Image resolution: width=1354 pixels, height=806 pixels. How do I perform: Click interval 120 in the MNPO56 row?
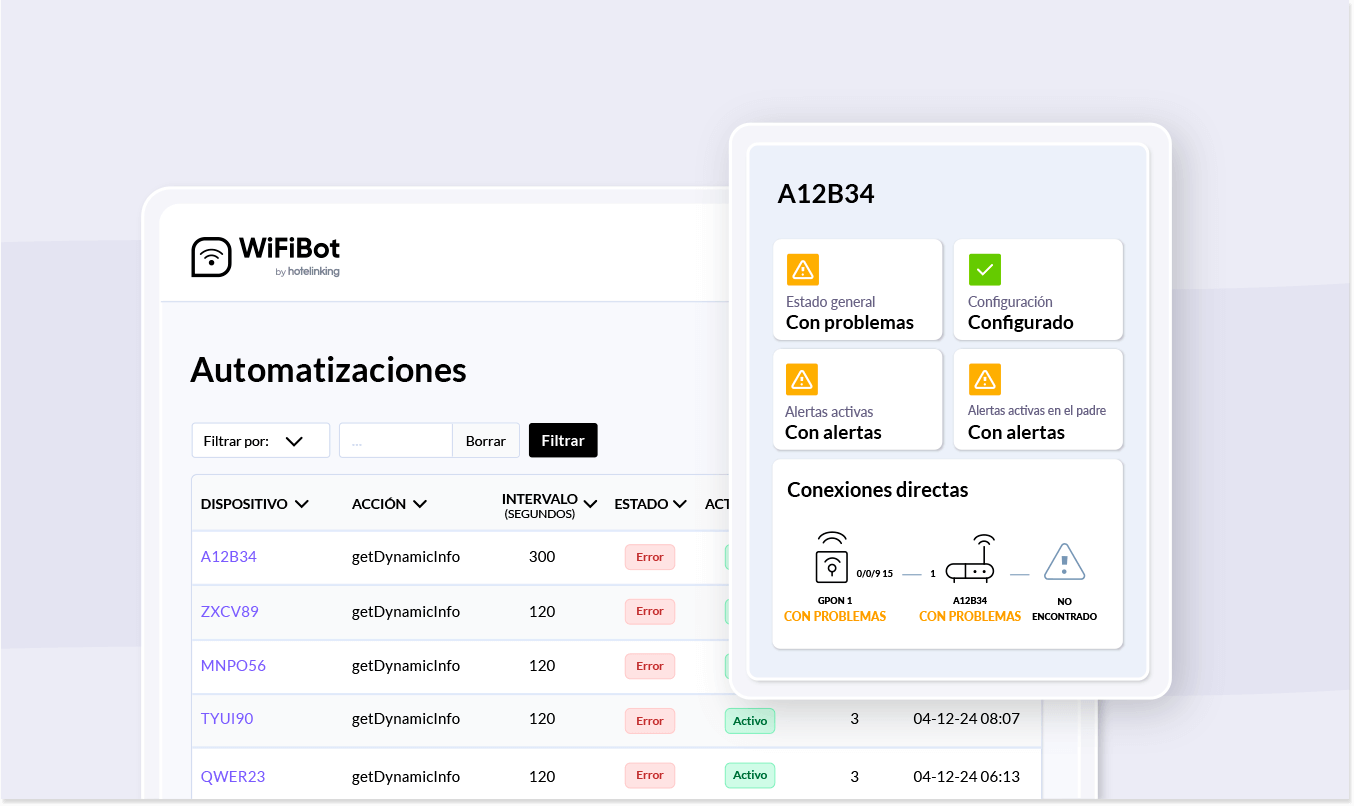click(x=542, y=665)
